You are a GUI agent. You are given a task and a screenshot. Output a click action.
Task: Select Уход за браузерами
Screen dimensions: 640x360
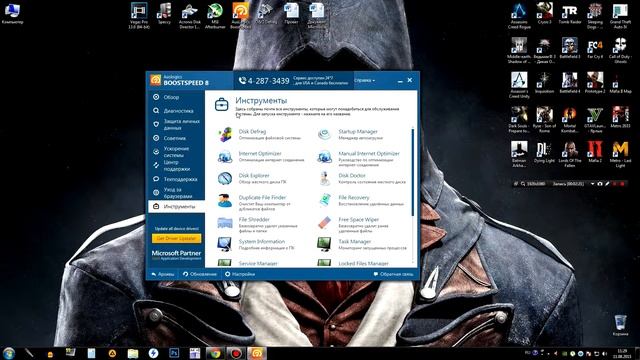click(176, 193)
